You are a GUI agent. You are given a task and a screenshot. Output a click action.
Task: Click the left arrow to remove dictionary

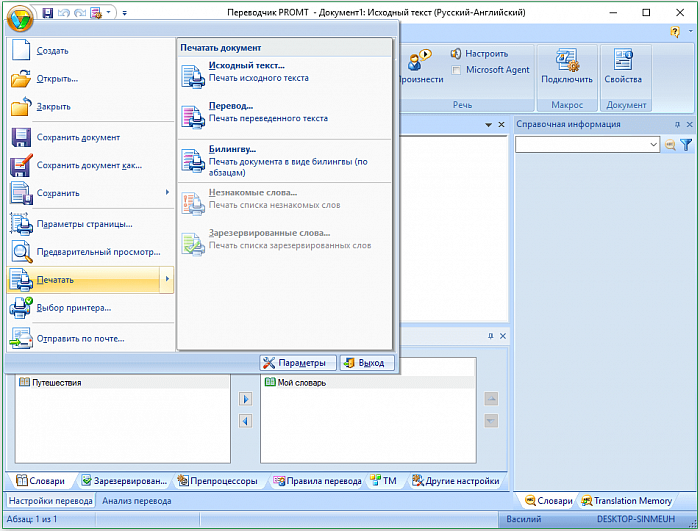point(246,421)
